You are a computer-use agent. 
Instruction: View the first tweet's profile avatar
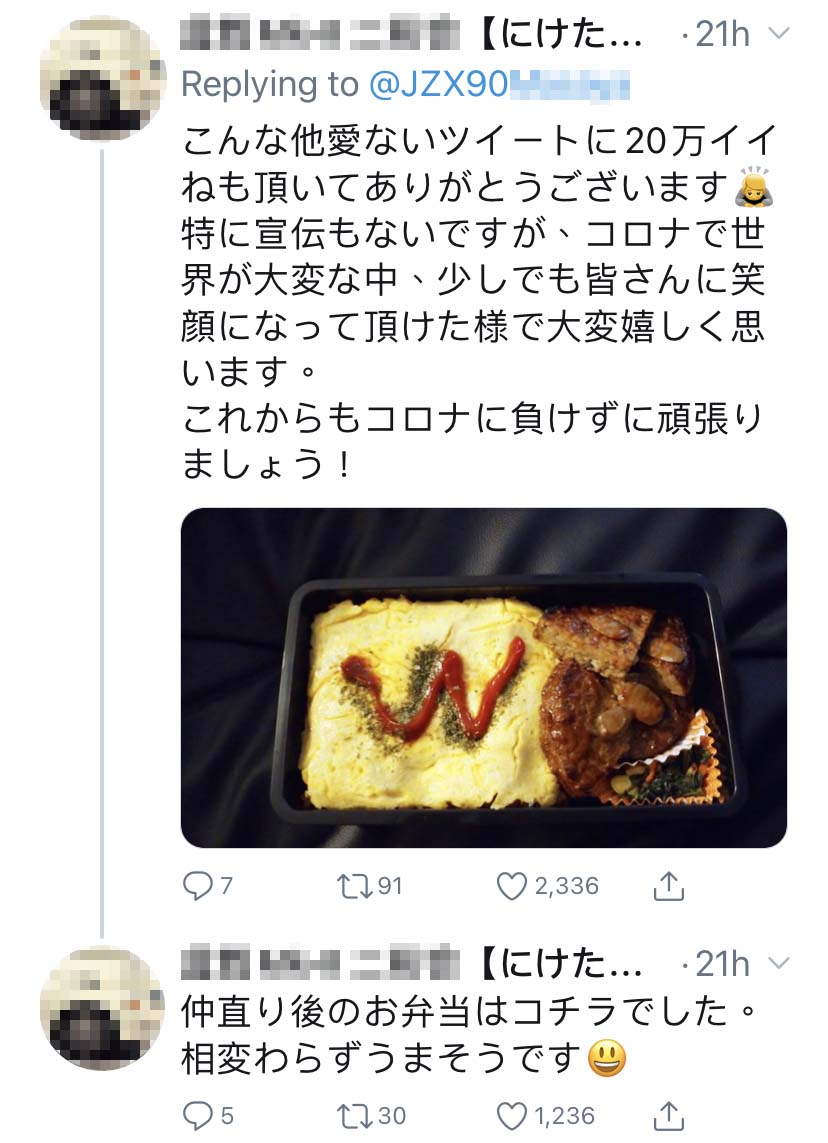click(x=103, y=77)
